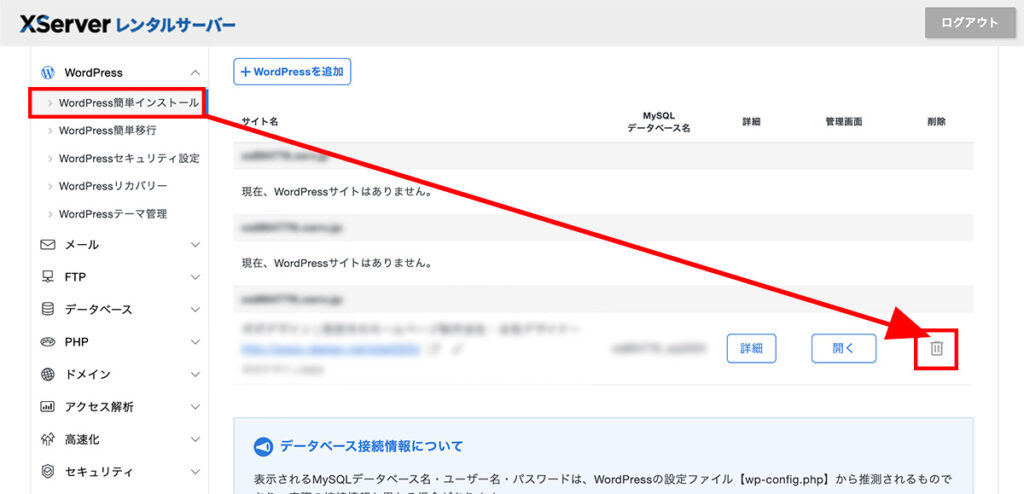Expand the メール section chevron
Screen dimensions: 1024x494
pyautogui.click(x=195, y=244)
